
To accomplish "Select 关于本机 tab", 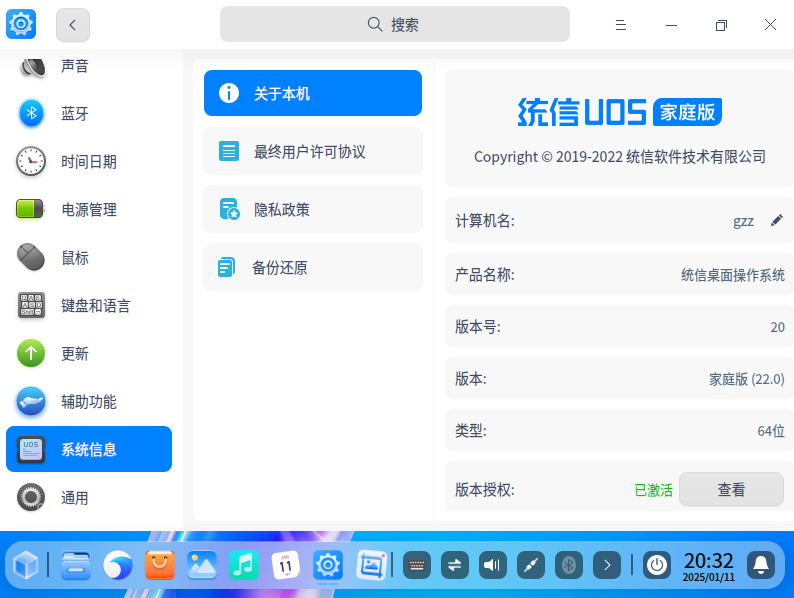I will (313, 93).
